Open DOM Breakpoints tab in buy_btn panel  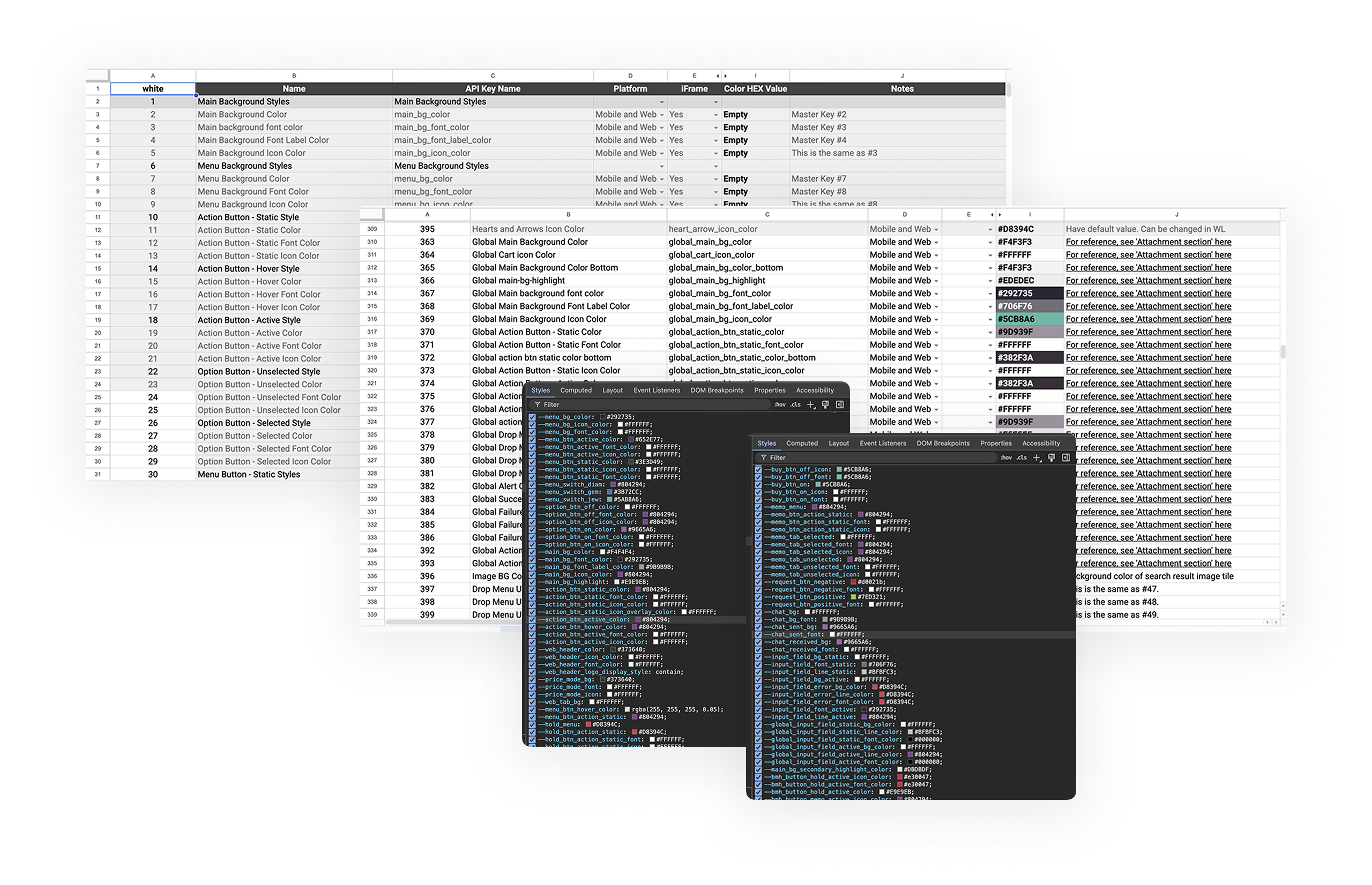click(x=943, y=443)
